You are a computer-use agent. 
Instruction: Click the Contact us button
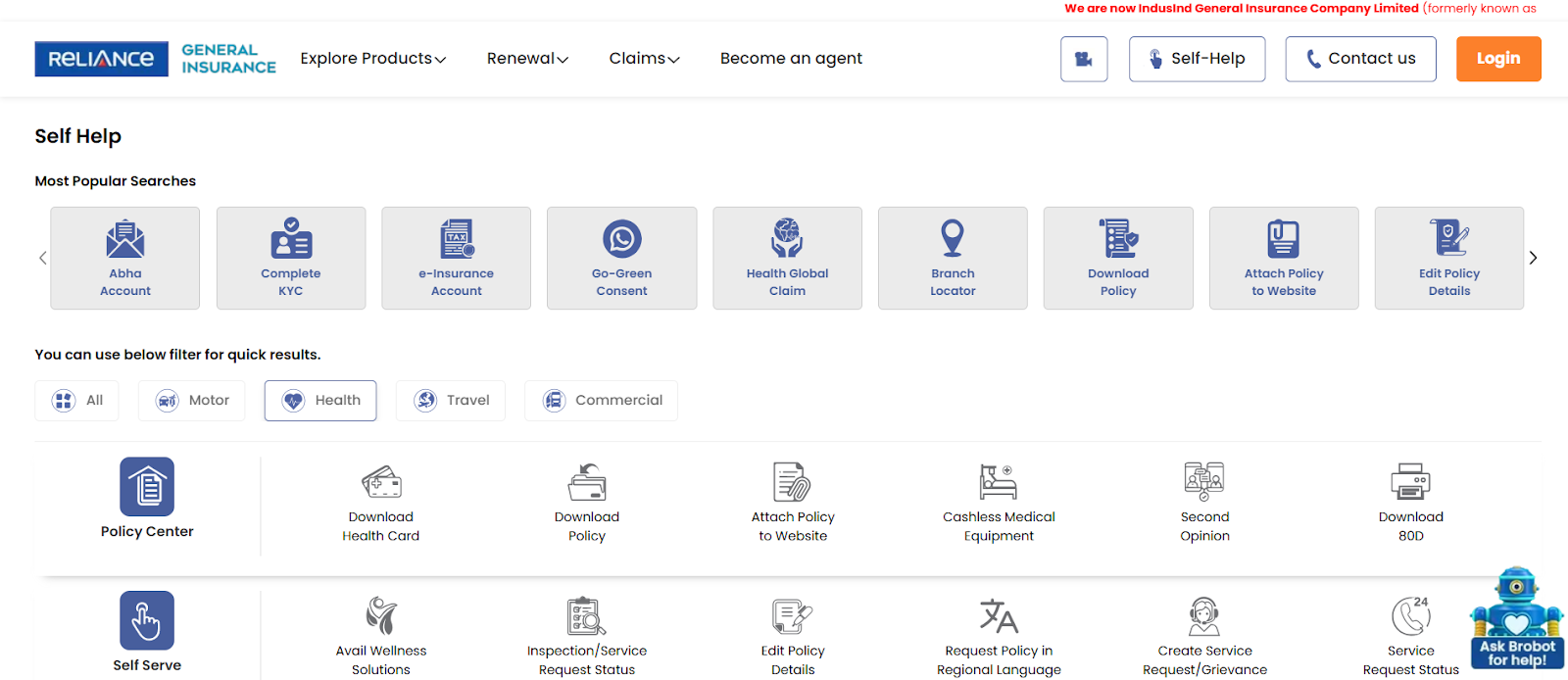(x=1360, y=59)
